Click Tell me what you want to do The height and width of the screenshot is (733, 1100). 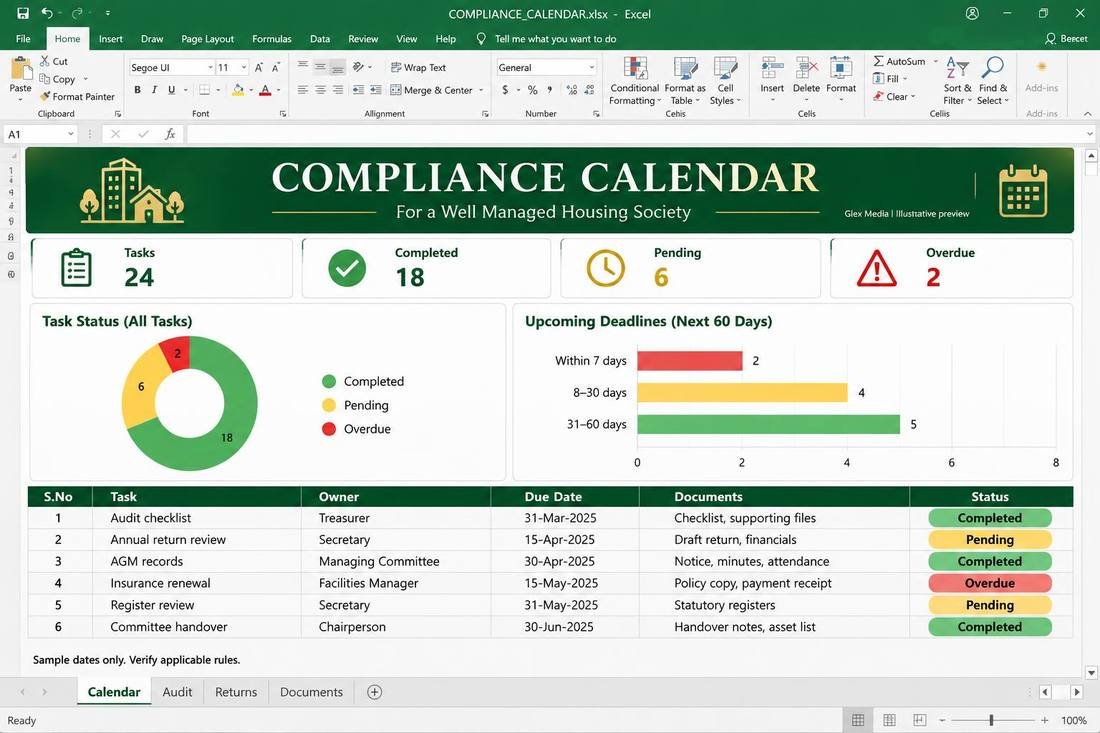coord(555,39)
